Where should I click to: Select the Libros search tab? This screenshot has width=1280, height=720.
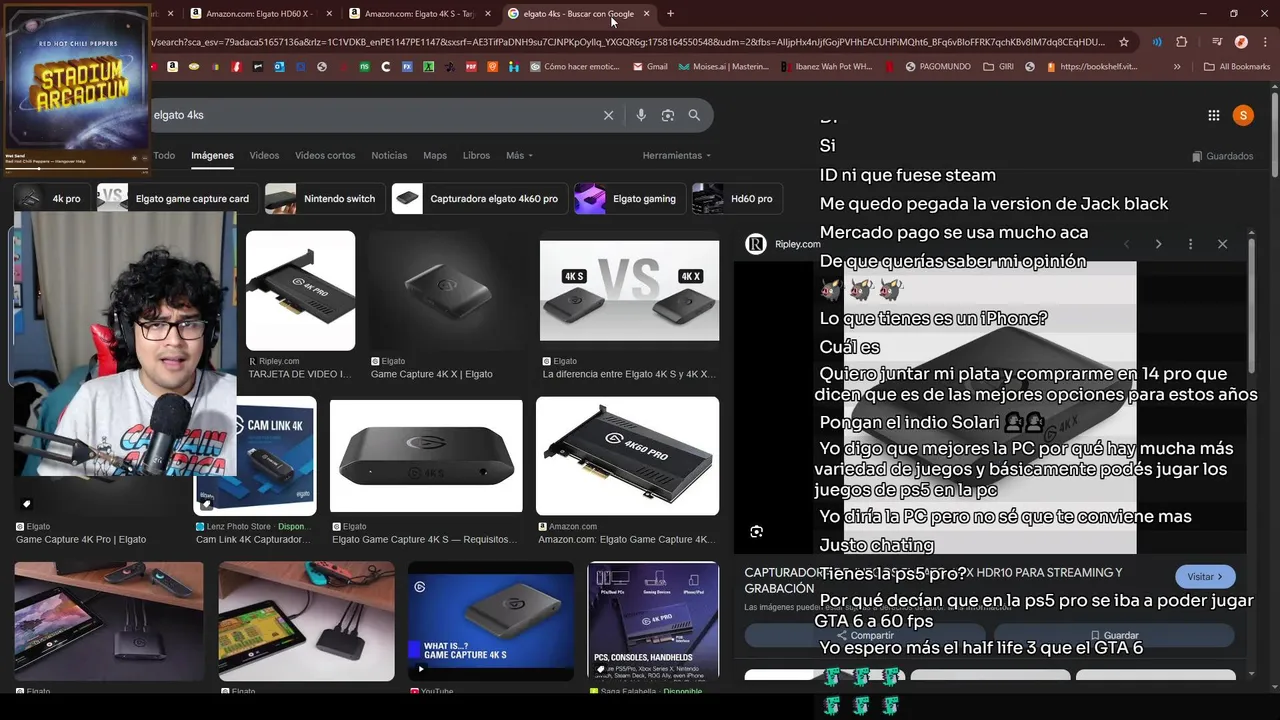pos(476,155)
